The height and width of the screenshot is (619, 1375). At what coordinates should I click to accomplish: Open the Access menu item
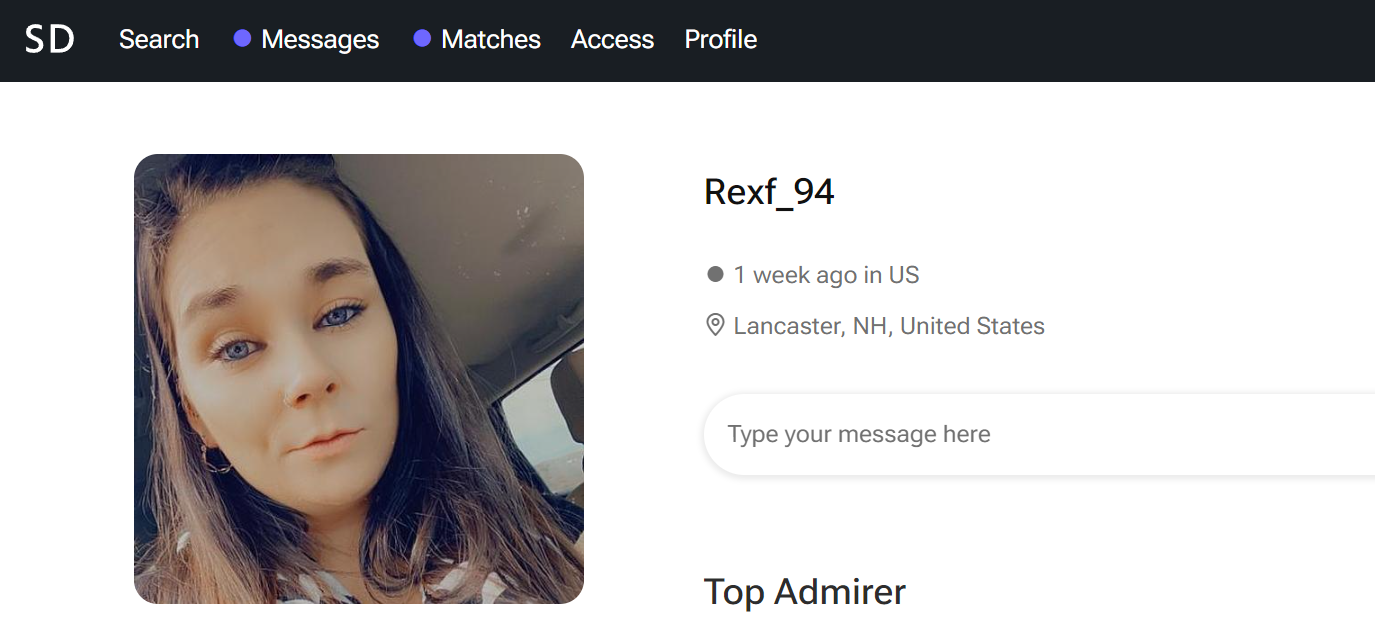coord(612,39)
